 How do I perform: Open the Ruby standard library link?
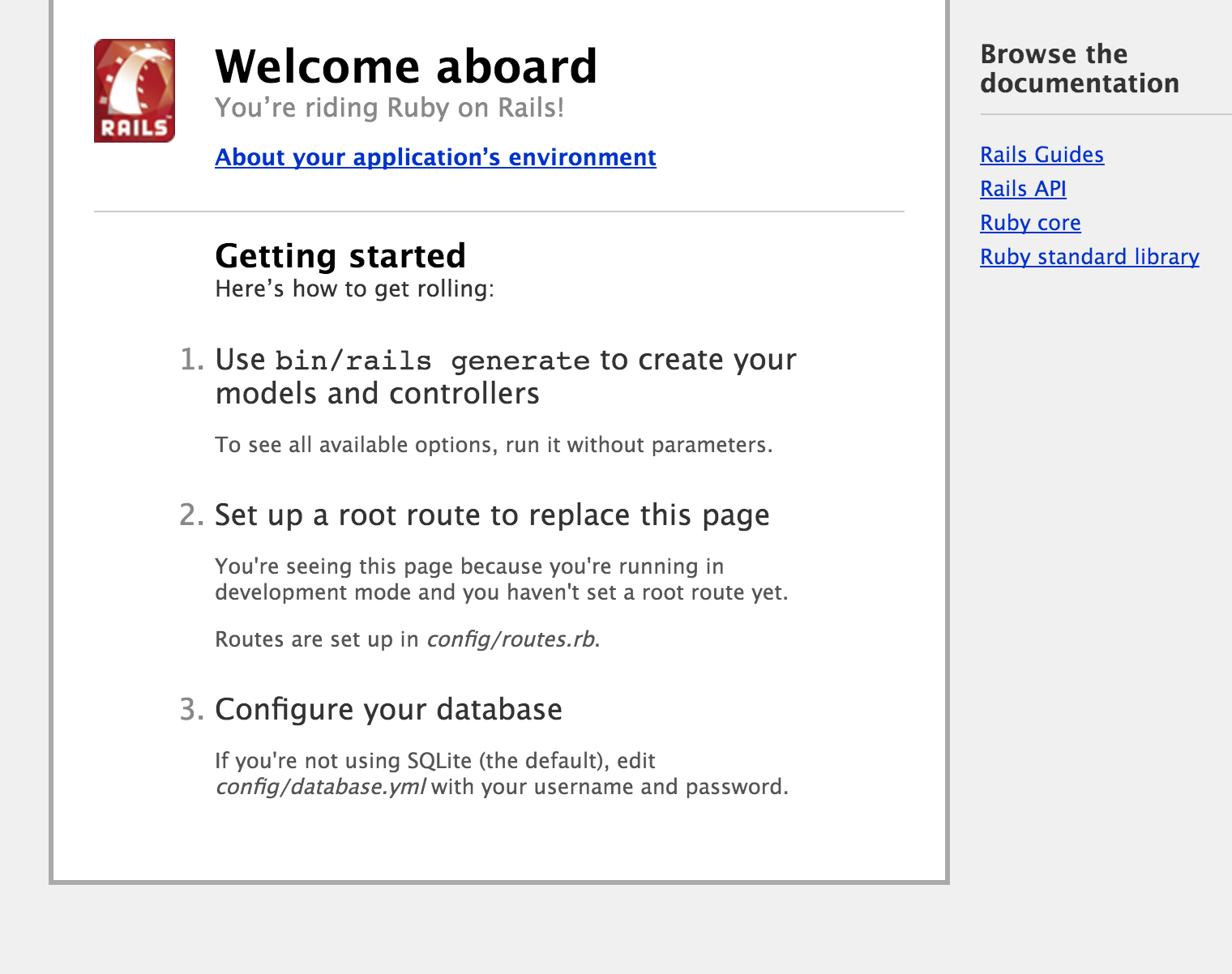click(1089, 257)
